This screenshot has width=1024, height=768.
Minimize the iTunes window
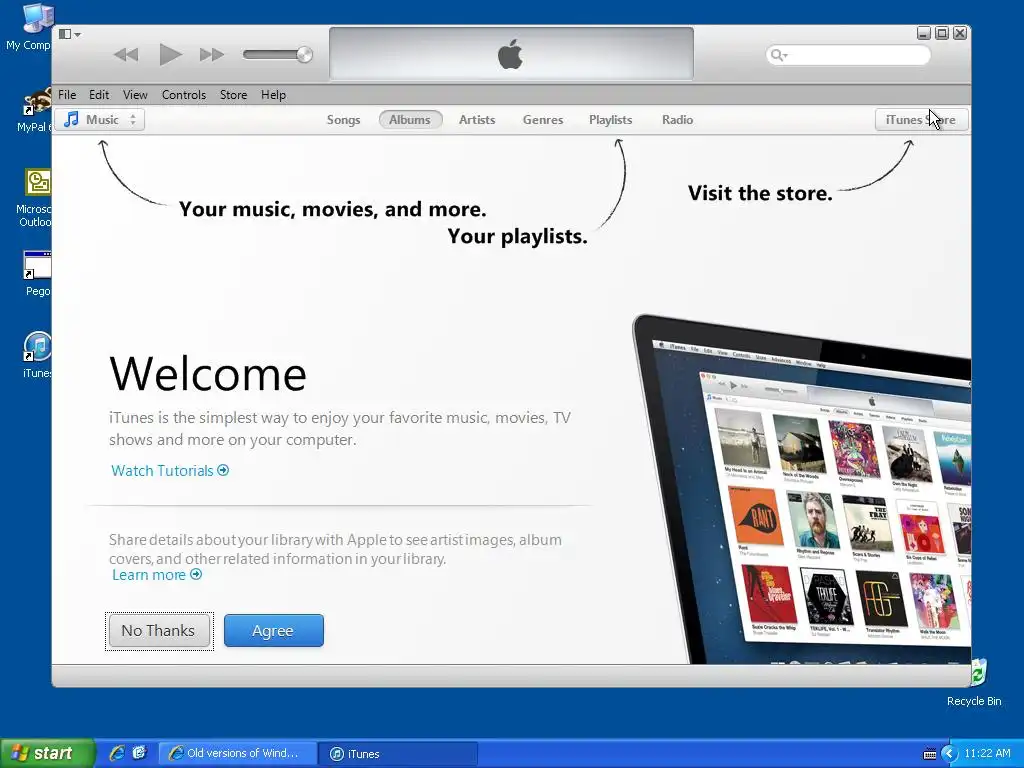pyautogui.click(x=923, y=33)
